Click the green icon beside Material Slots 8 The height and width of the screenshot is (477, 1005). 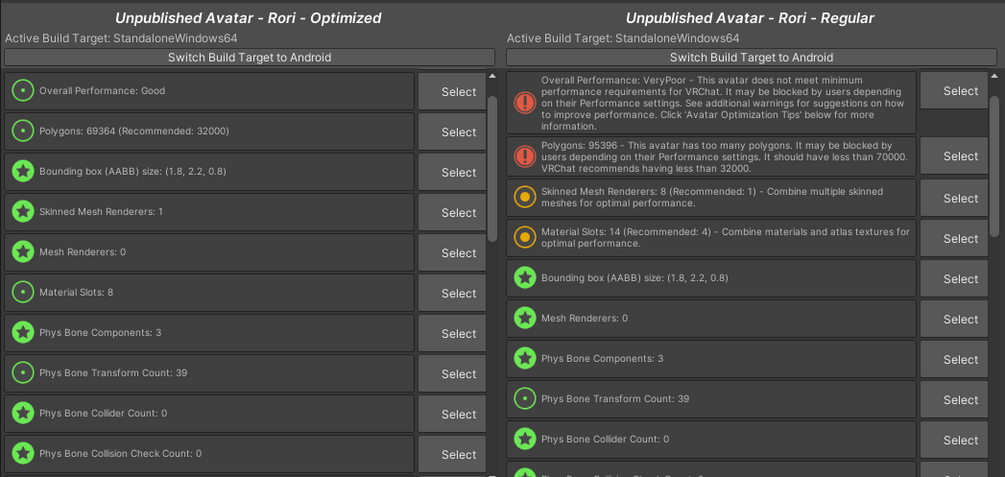click(23, 293)
